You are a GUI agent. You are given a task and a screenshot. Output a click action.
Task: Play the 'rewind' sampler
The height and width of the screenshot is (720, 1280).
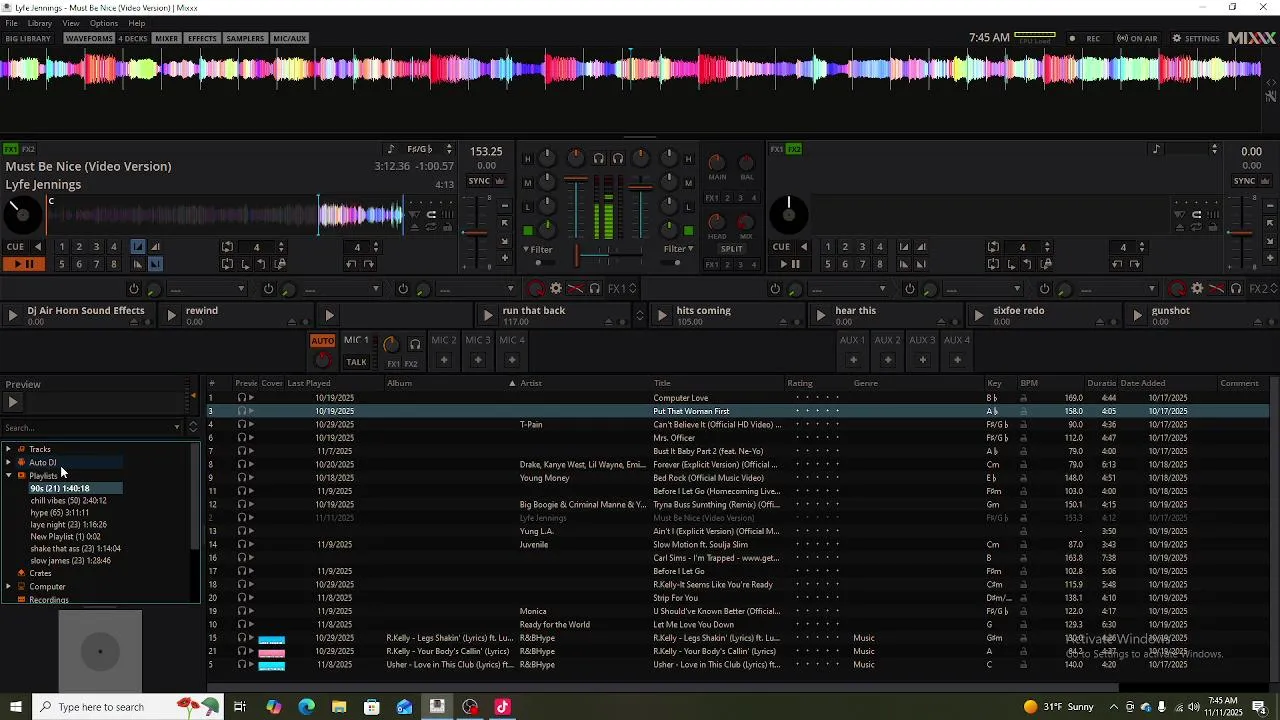tap(171, 316)
